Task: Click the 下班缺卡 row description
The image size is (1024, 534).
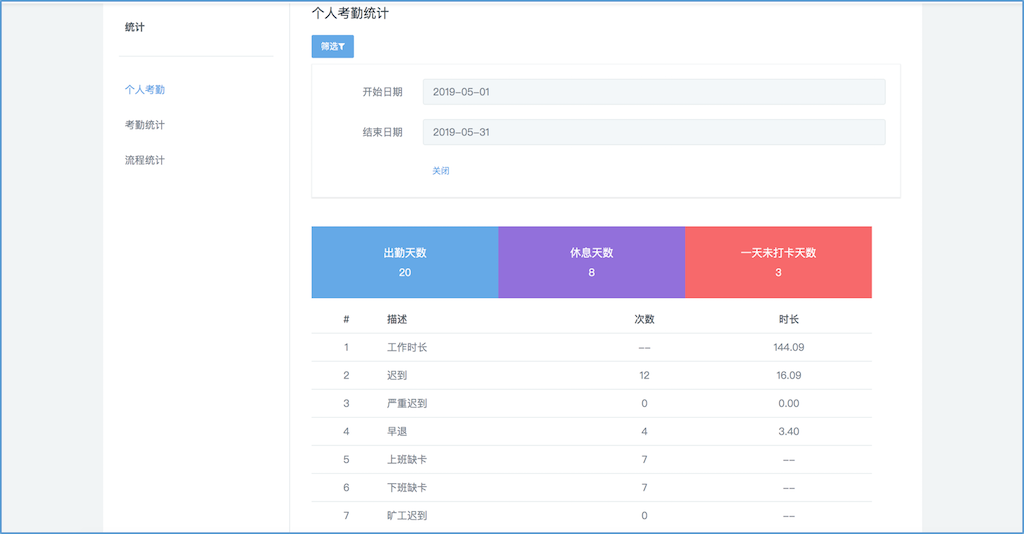Action: pos(407,488)
